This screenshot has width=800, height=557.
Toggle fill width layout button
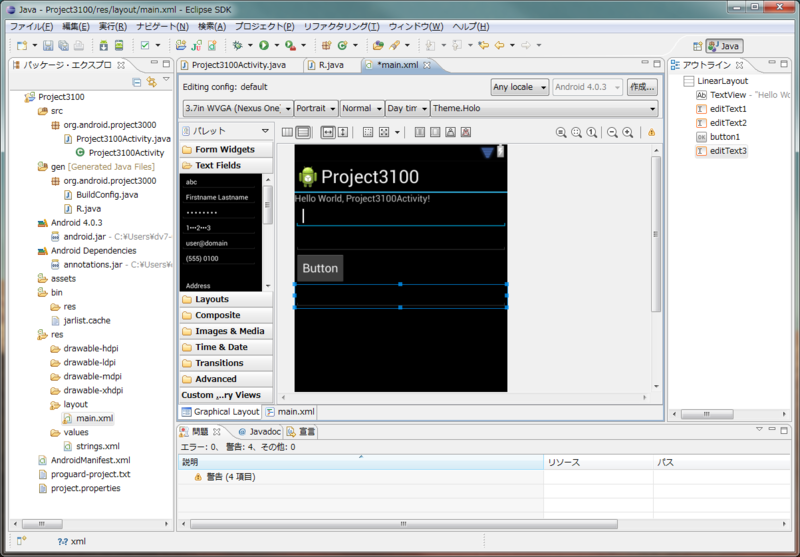pos(328,133)
